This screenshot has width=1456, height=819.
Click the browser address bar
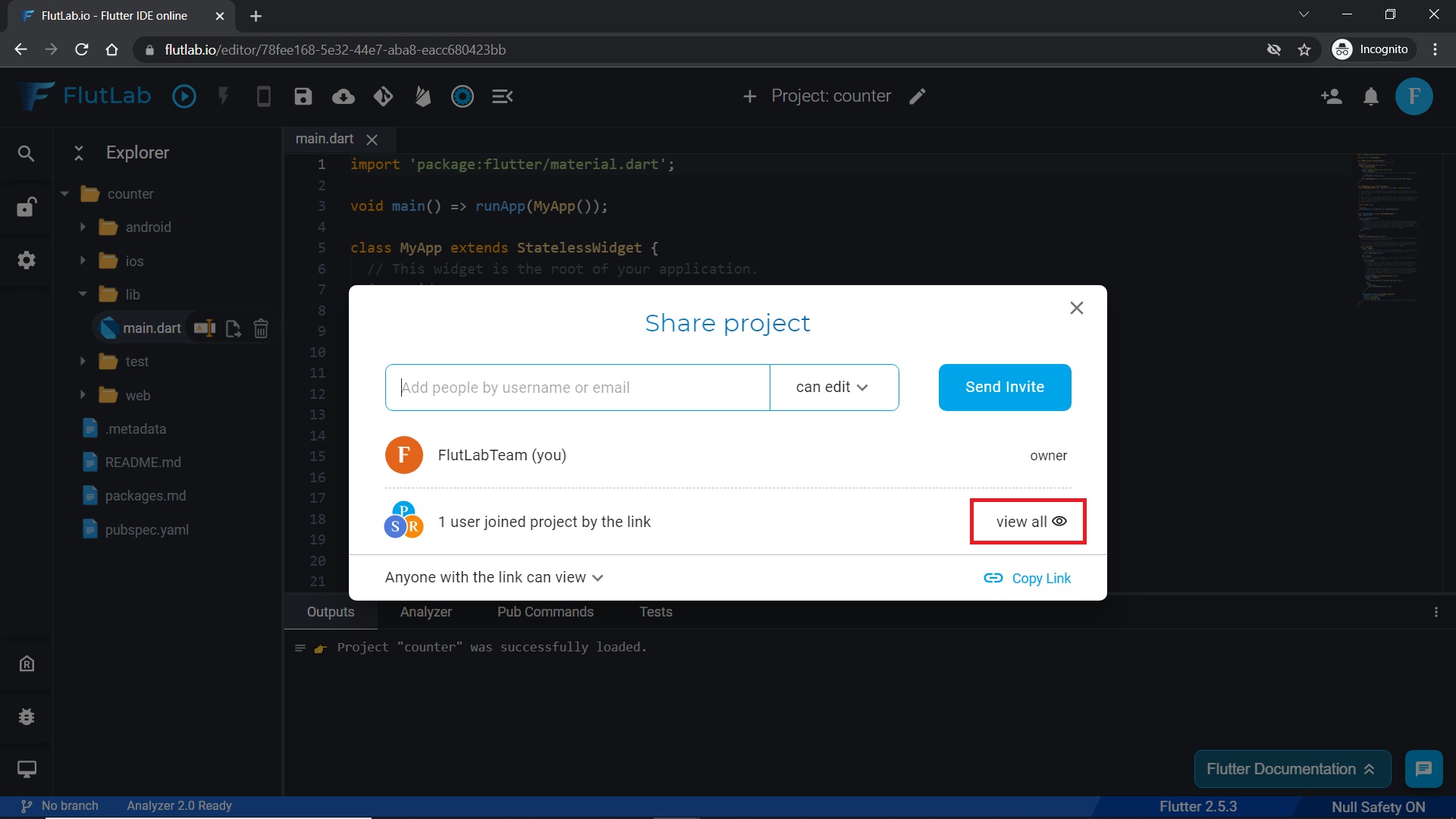(698, 50)
